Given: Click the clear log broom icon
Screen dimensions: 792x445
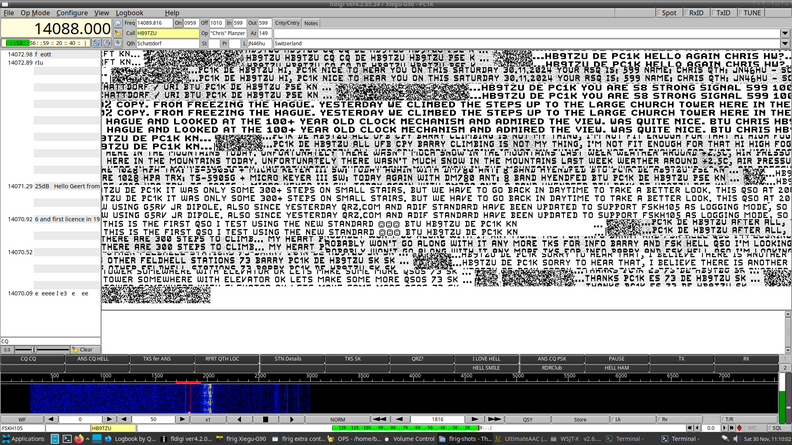Looking at the screenshot, I should pos(118,33).
